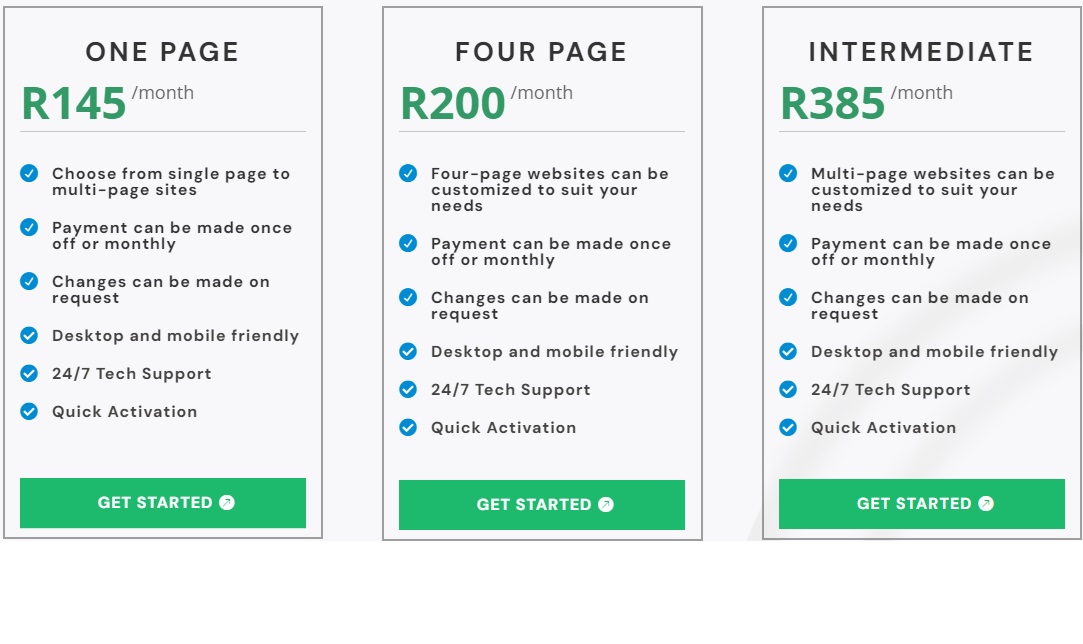Select the ONE PAGE plan heading
The width and height of the screenshot is (1083, 644).
162,52
